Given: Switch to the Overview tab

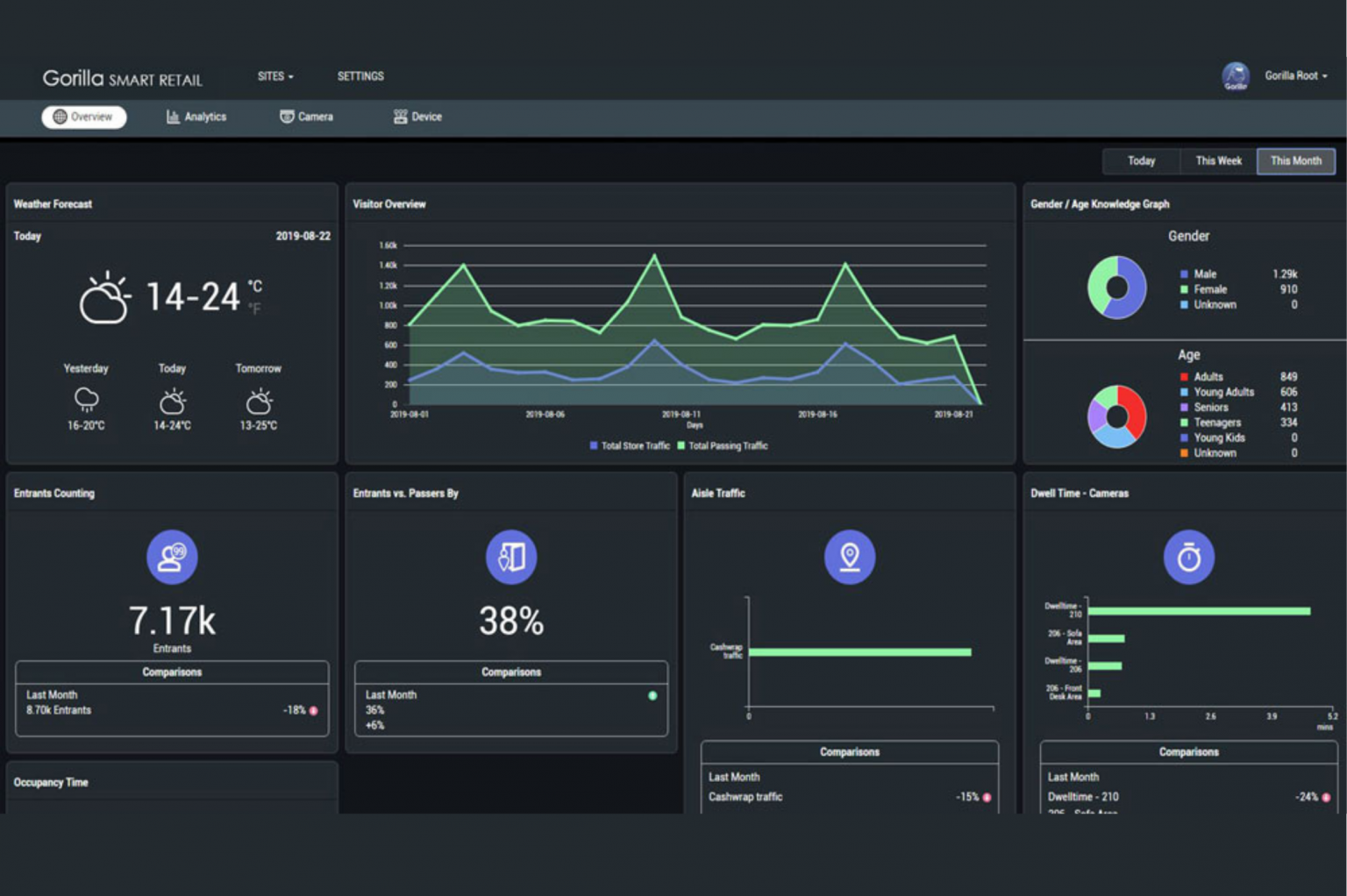Looking at the screenshot, I should [x=83, y=117].
